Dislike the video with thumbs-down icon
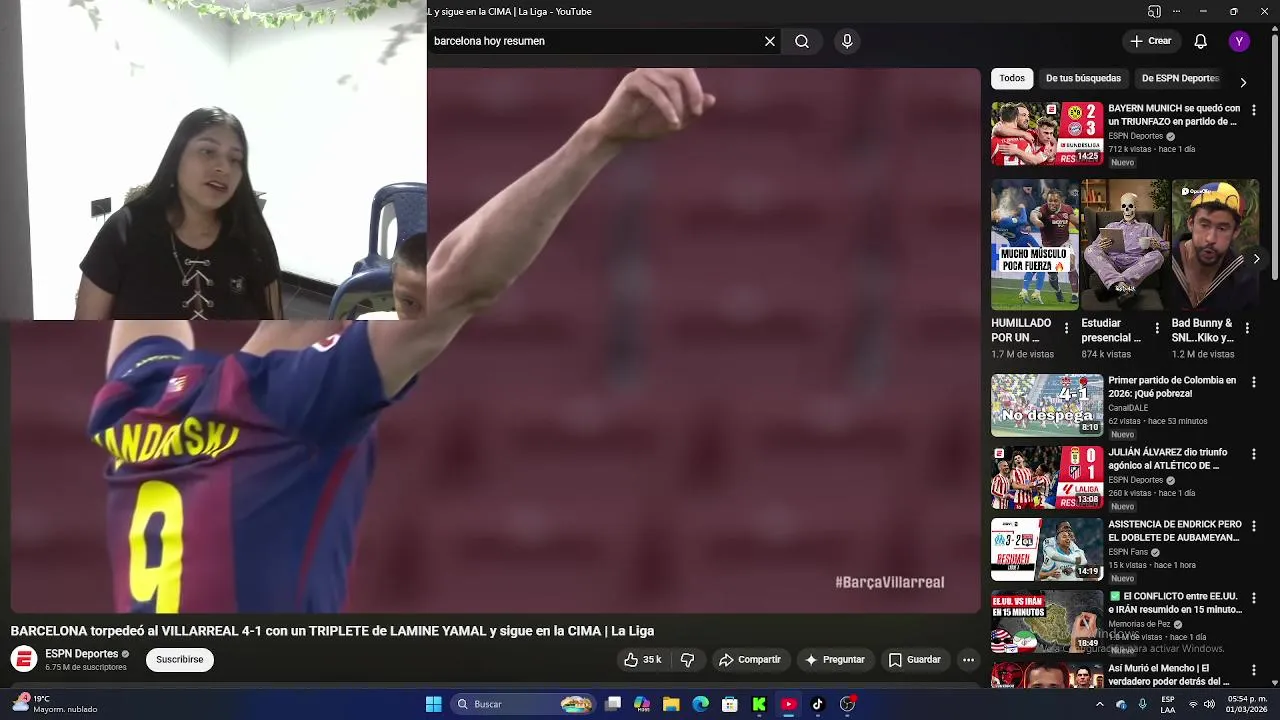This screenshot has height=720, width=1280. tap(687, 660)
